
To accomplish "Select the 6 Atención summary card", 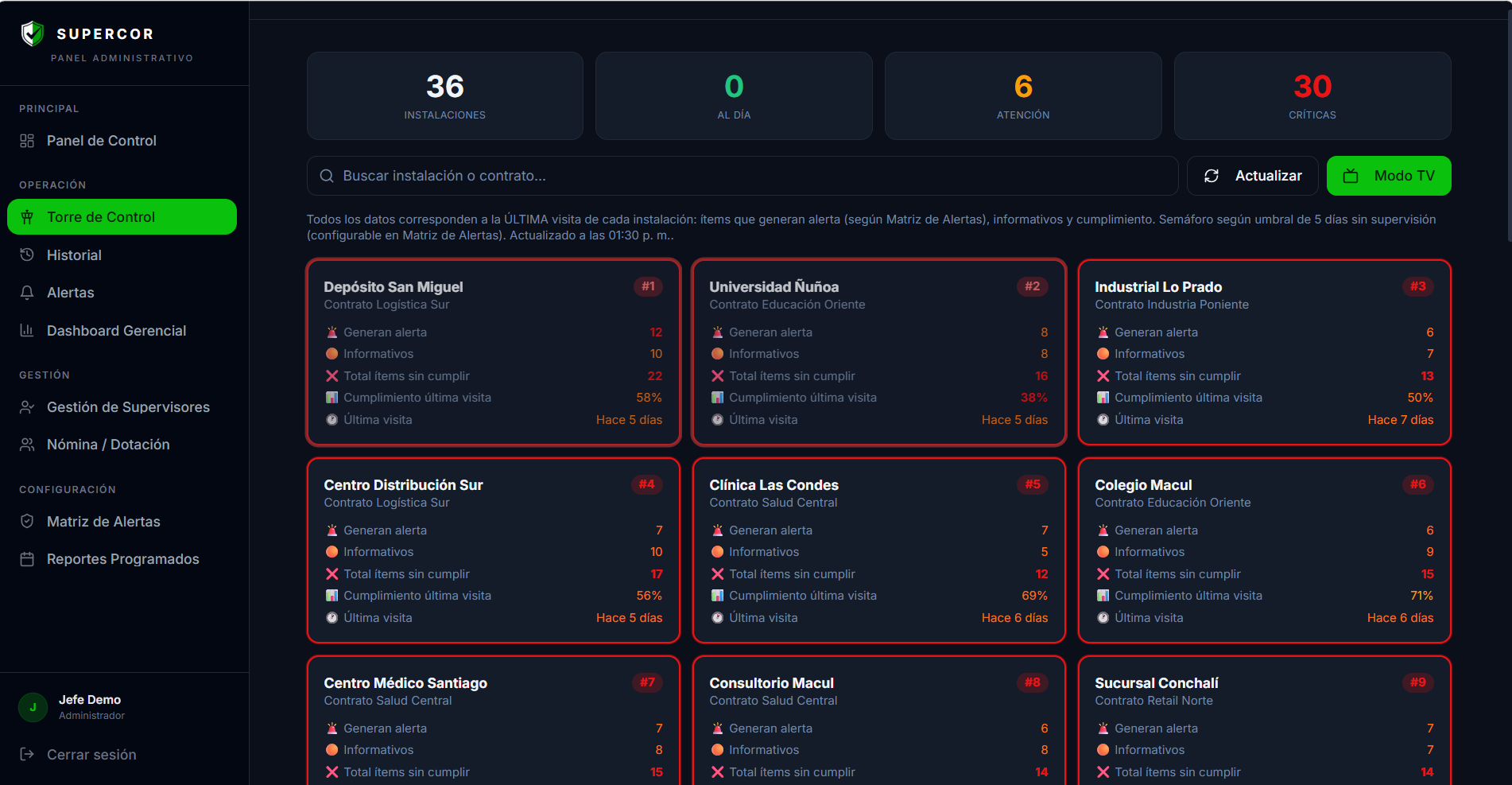I will point(1023,96).
